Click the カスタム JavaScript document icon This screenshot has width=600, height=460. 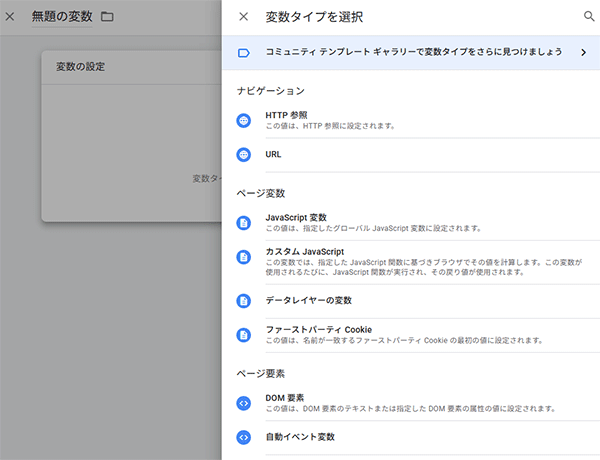click(x=243, y=257)
